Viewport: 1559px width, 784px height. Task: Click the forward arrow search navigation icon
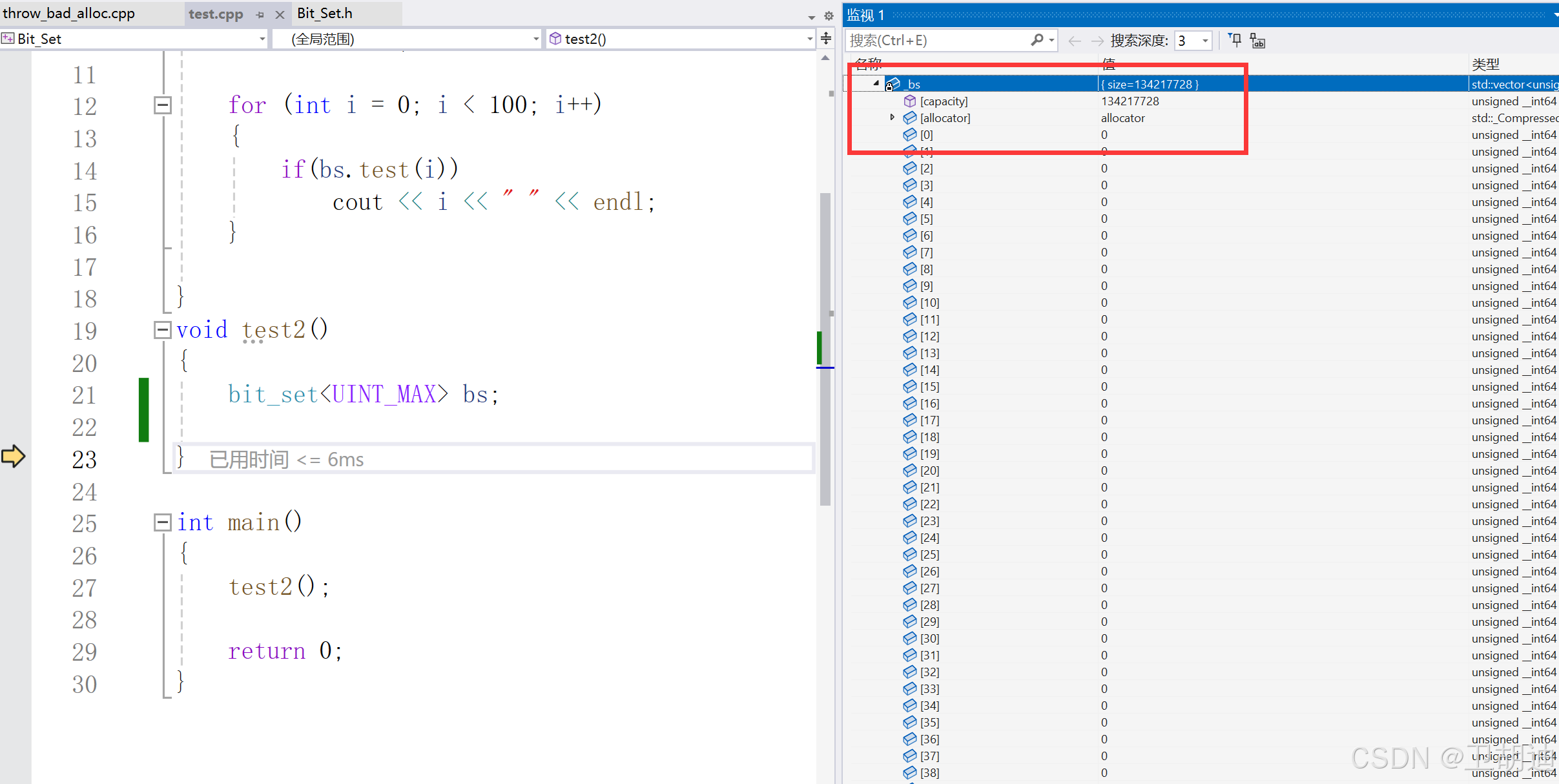coord(1097,41)
